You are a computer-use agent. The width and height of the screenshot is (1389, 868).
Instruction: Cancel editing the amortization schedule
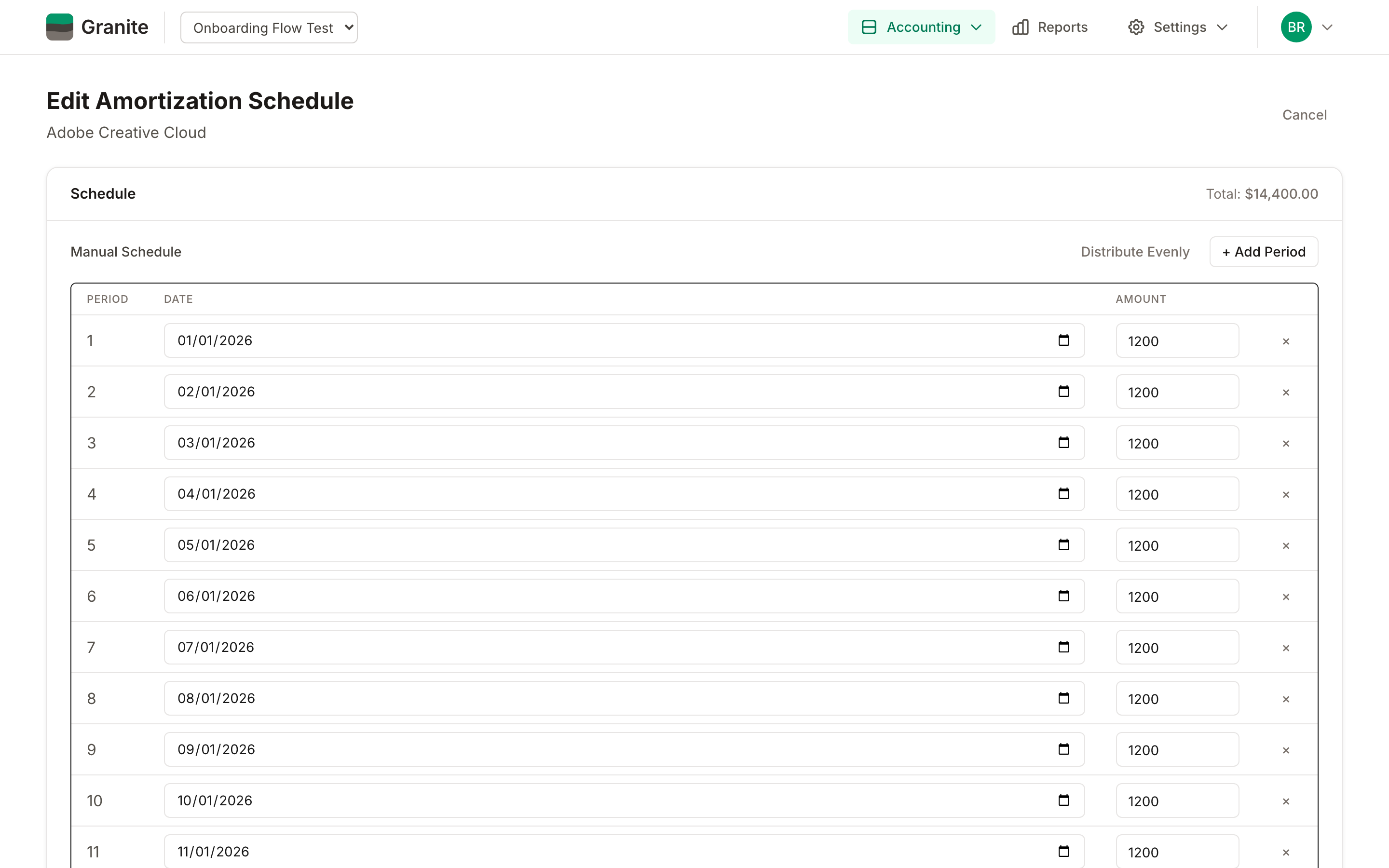1304,115
